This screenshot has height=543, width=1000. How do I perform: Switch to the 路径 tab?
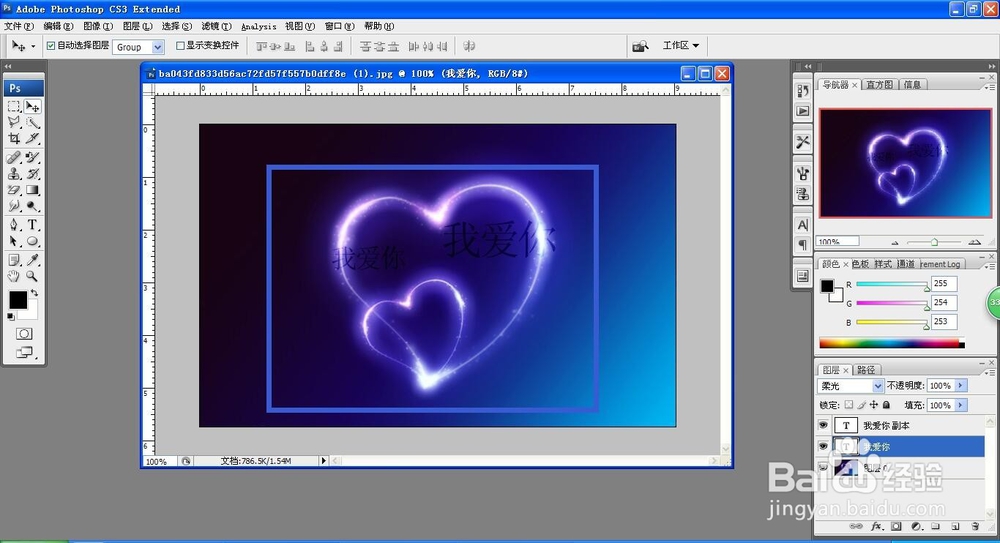[866, 369]
